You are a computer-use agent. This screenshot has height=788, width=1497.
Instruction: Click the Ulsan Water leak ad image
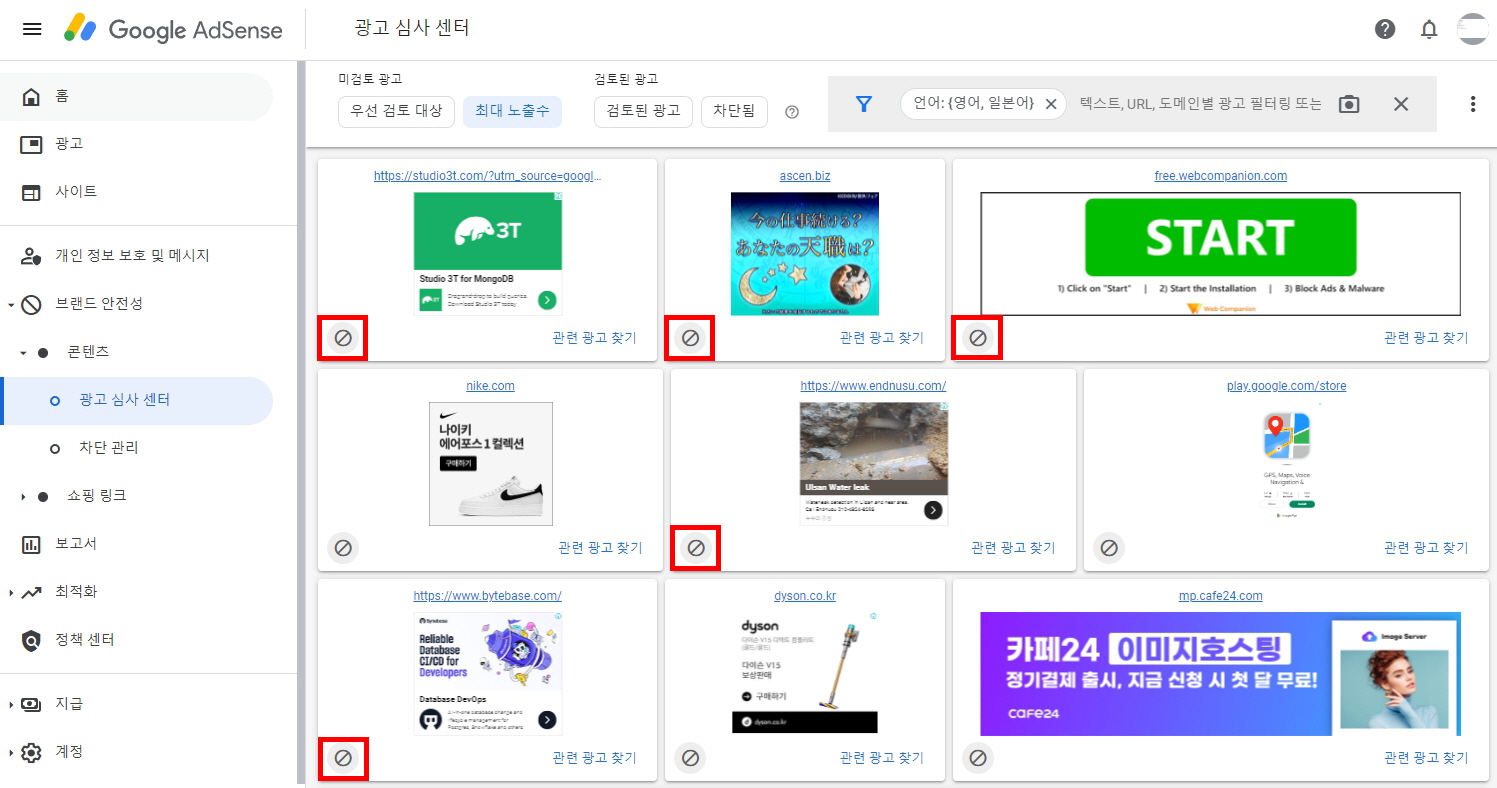tap(873, 464)
